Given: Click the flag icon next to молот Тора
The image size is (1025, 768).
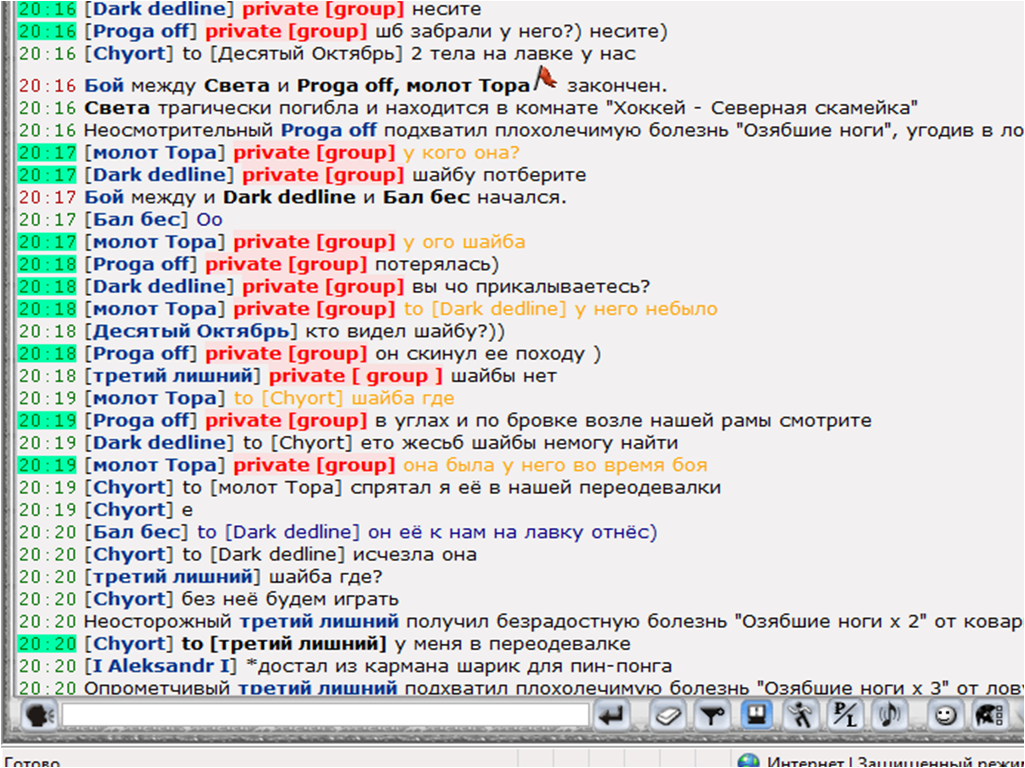Looking at the screenshot, I should coord(545,79).
